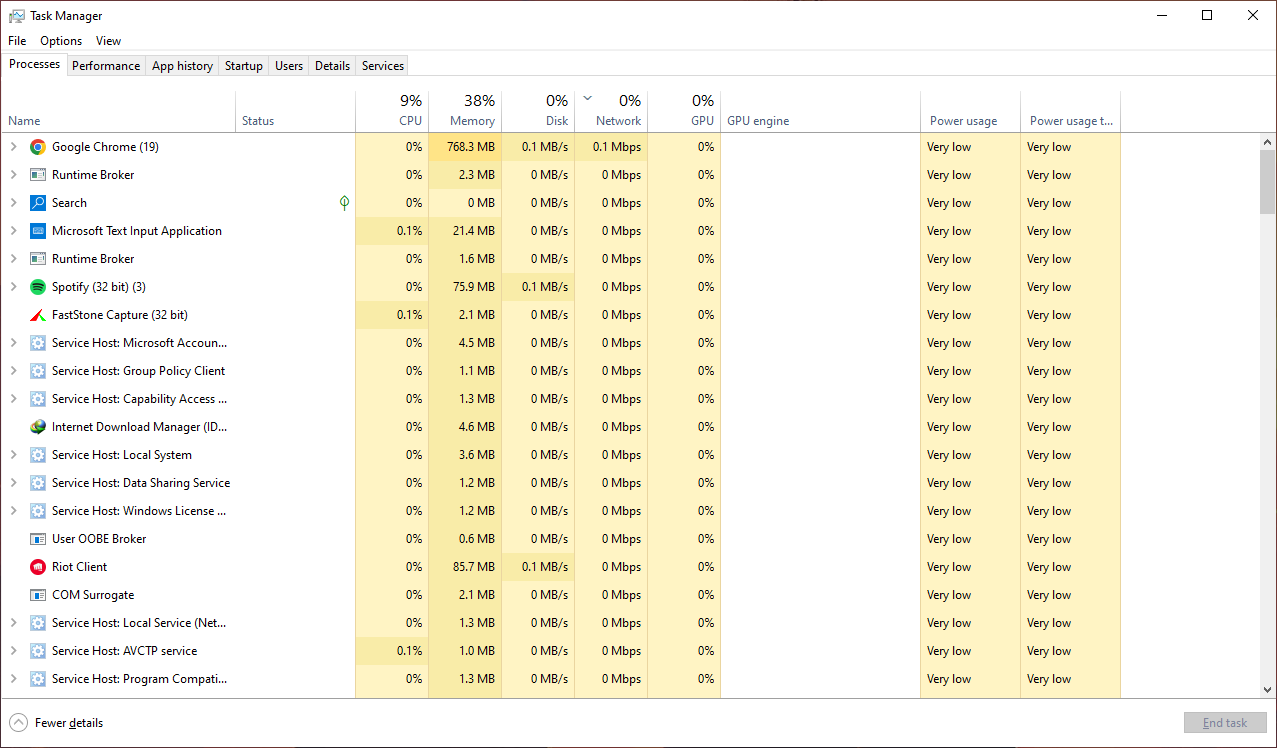This screenshot has height=748, width=1277.
Task: Switch to the Performance tab
Action: pyautogui.click(x=106, y=65)
